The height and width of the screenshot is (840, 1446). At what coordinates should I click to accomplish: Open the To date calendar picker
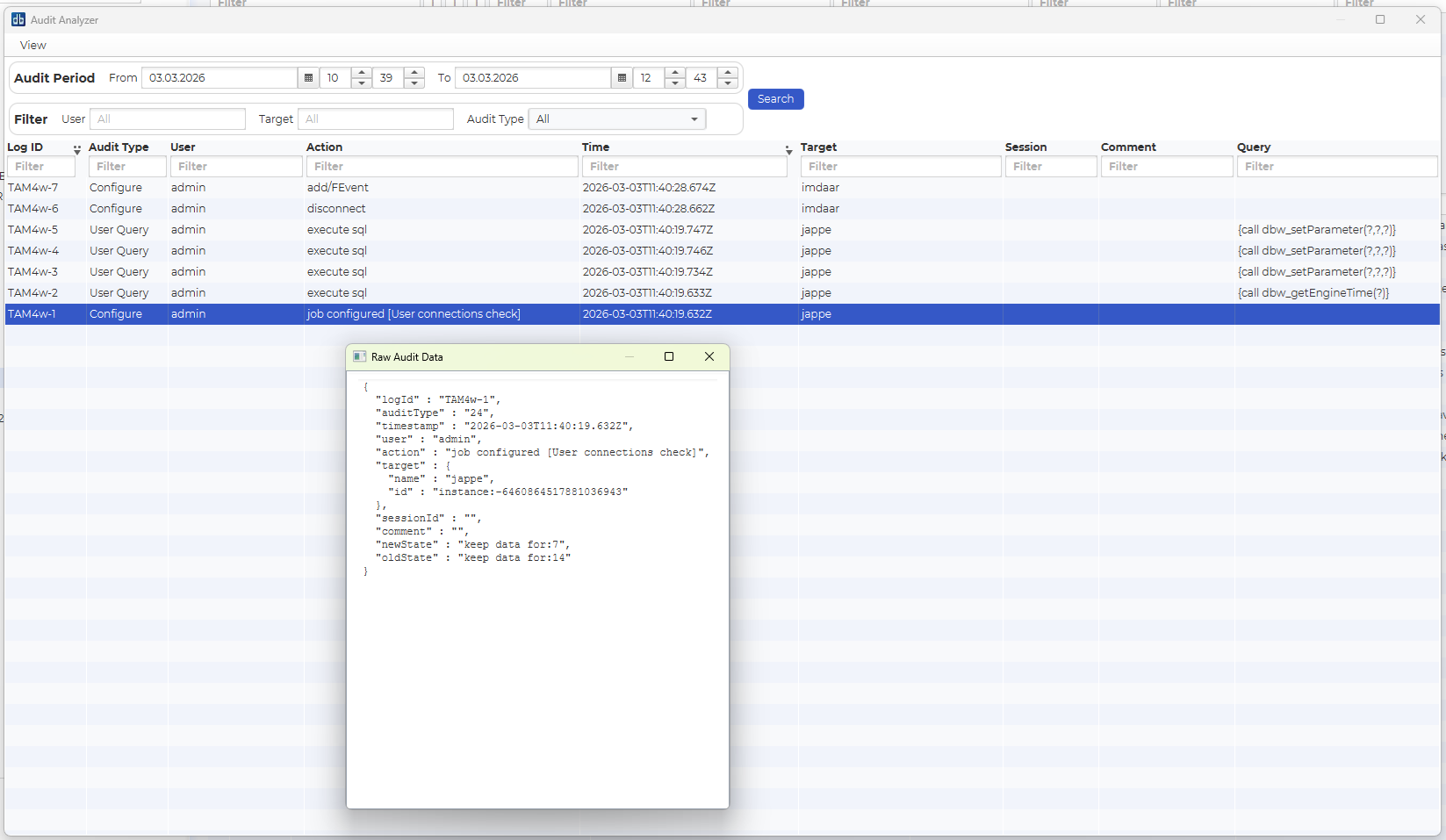tap(622, 78)
